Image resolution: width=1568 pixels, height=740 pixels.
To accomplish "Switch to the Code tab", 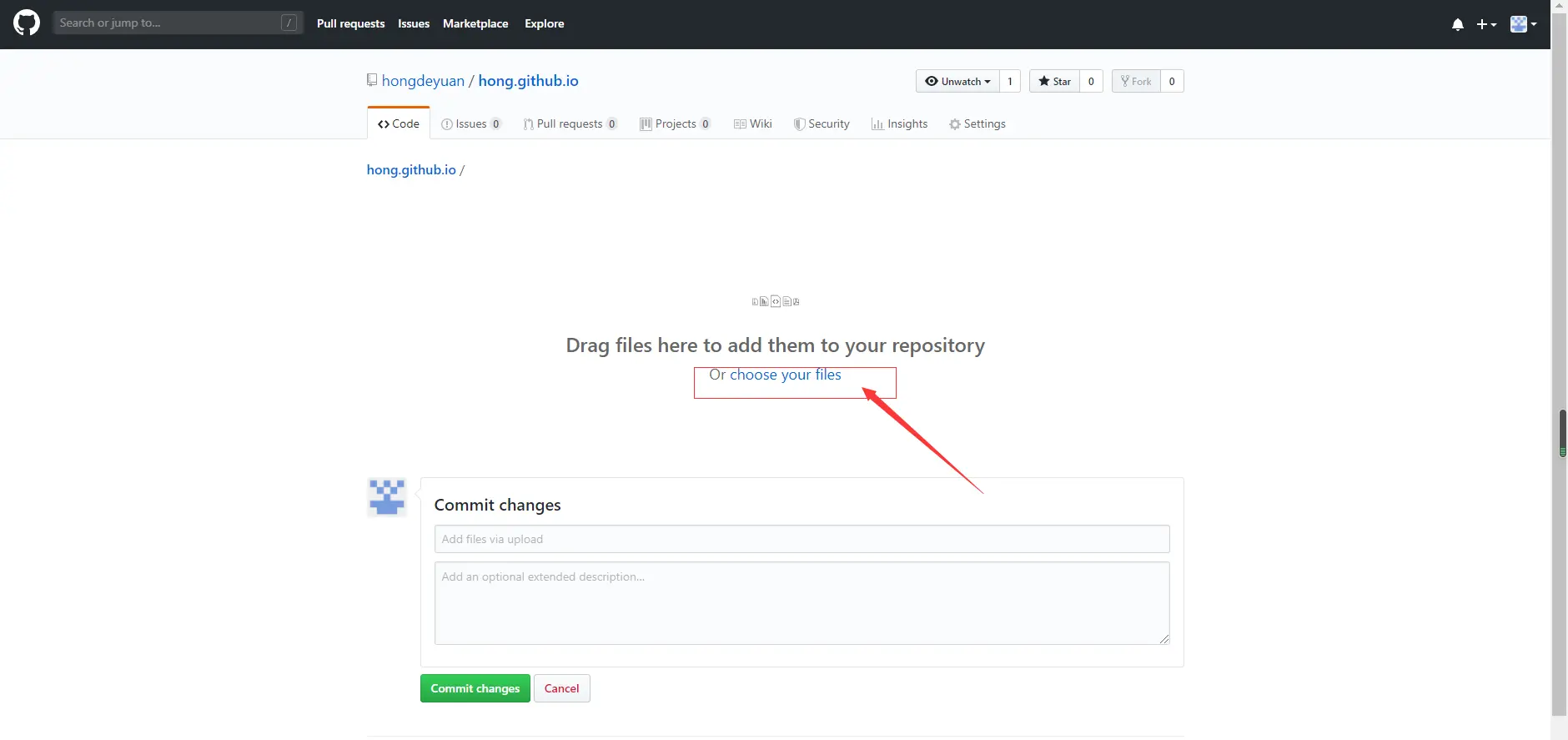I will tap(399, 123).
